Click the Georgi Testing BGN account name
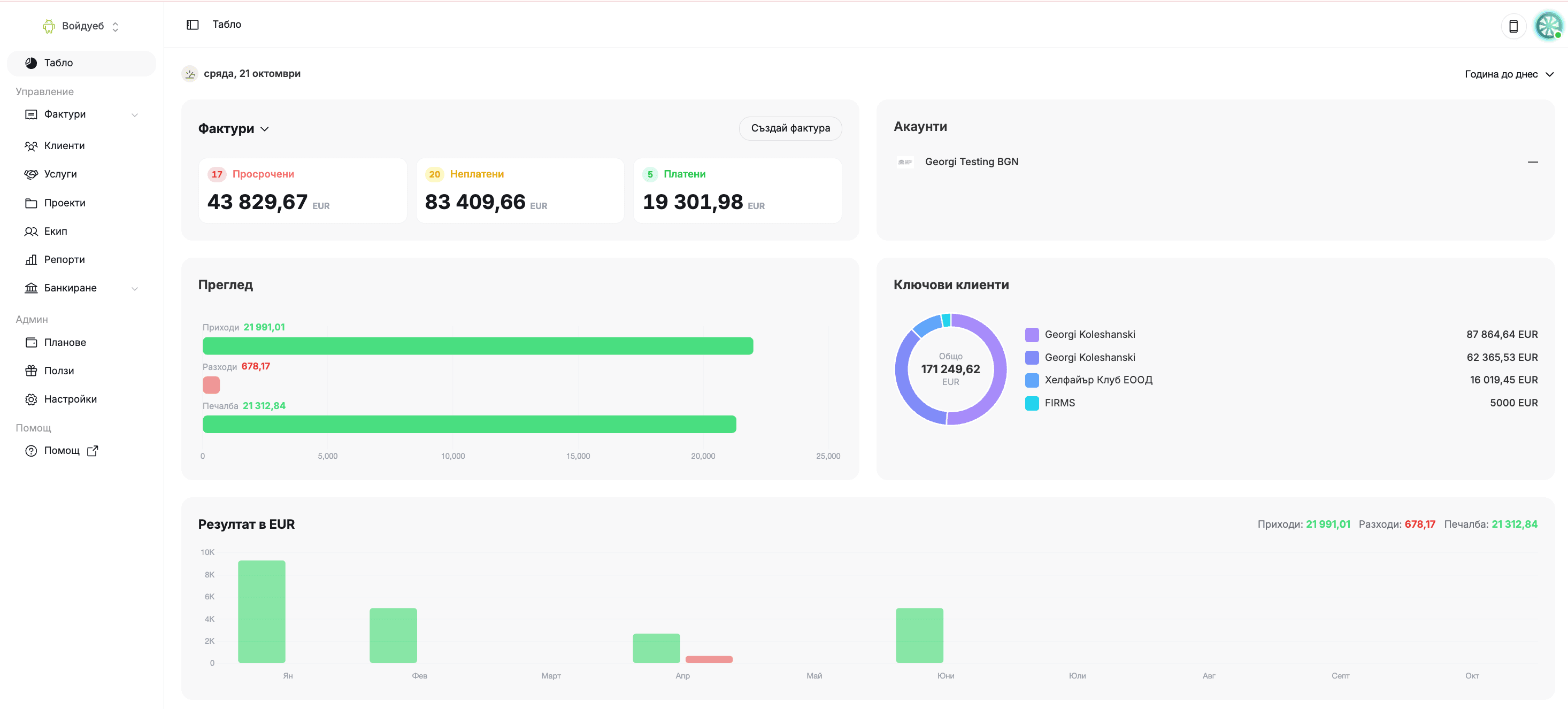 click(972, 162)
